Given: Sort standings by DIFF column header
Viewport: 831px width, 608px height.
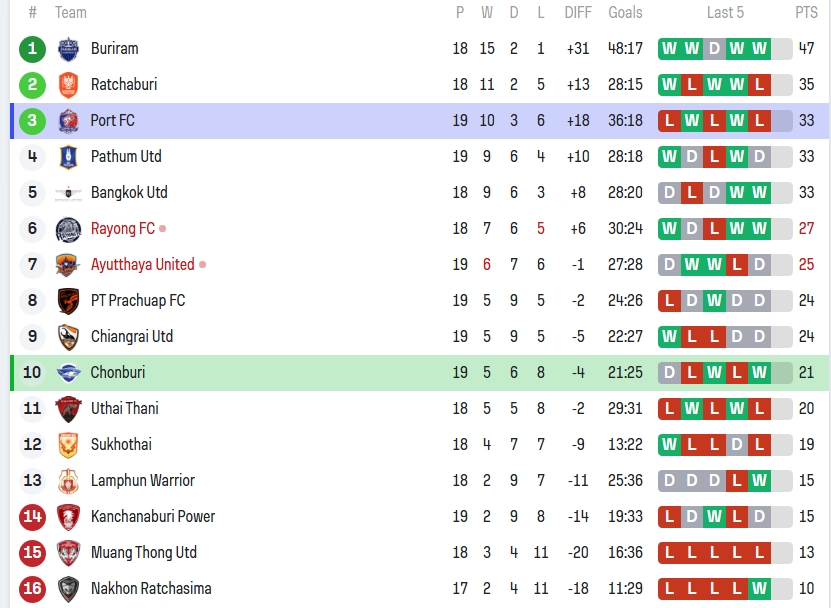Looking at the screenshot, I should [578, 12].
